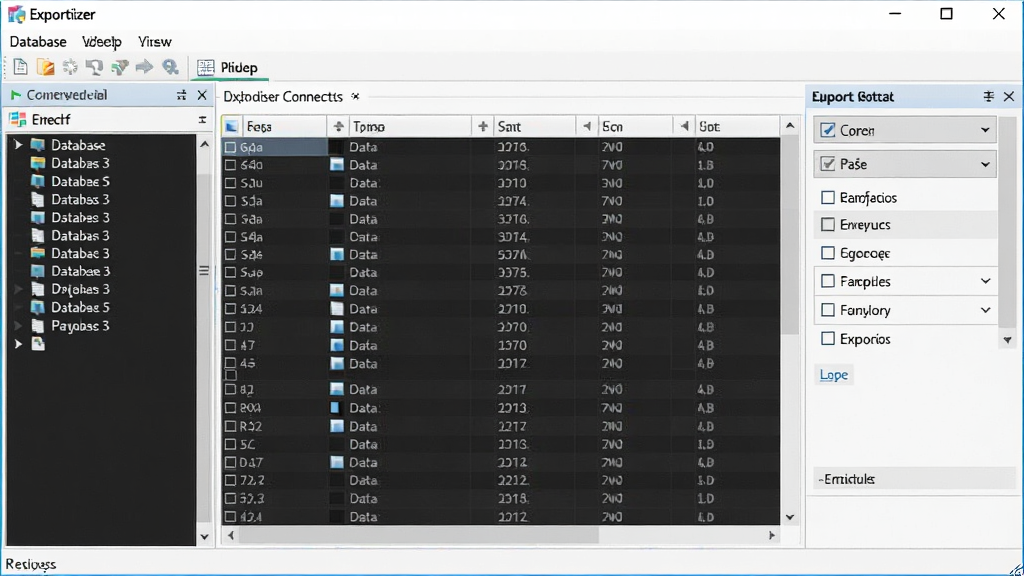
Task: Pin the Comervedeial panel
Action: (181, 95)
